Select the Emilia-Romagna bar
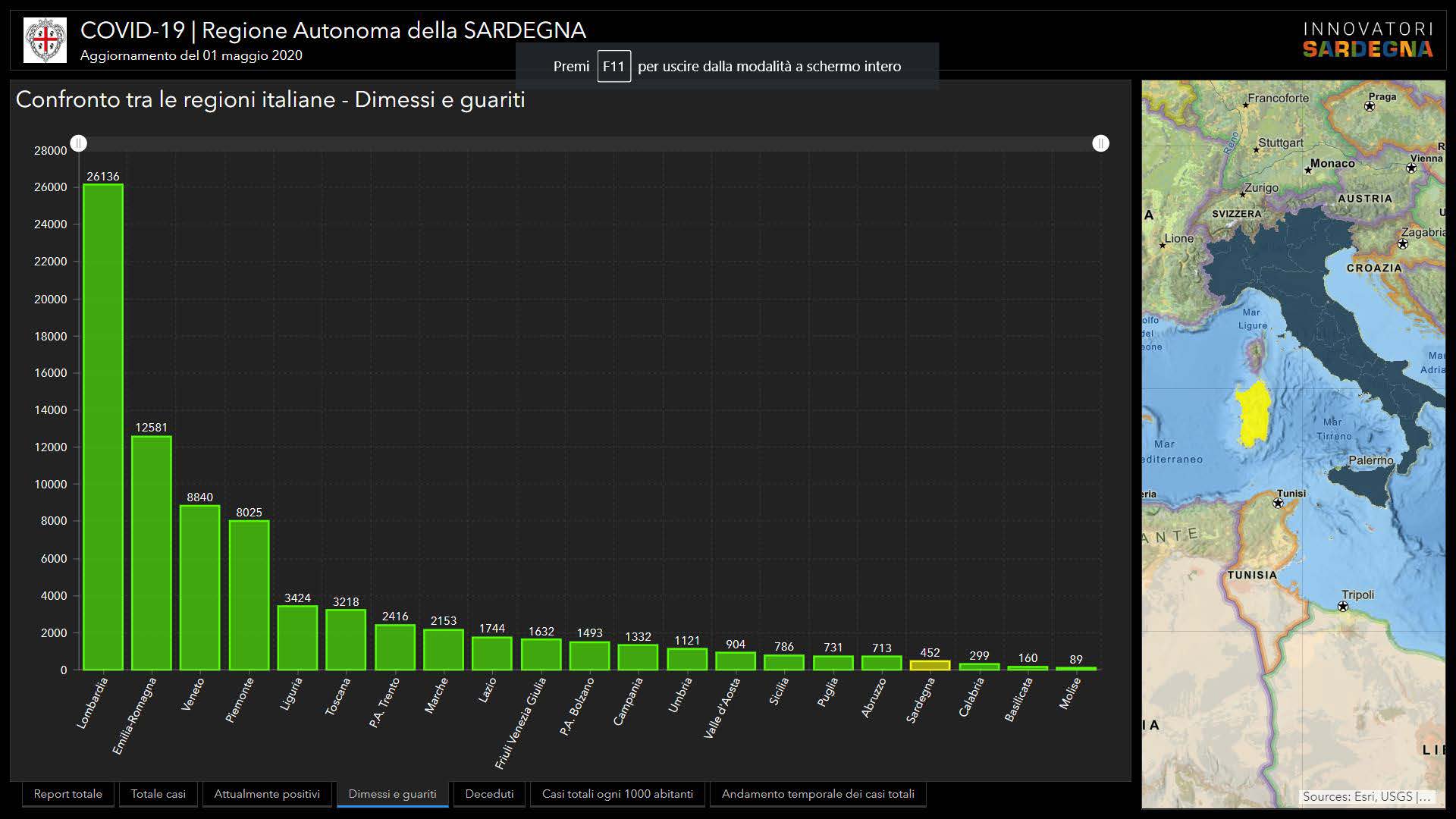The height and width of the screenshot is (819, 1456). tap(152, 553)
